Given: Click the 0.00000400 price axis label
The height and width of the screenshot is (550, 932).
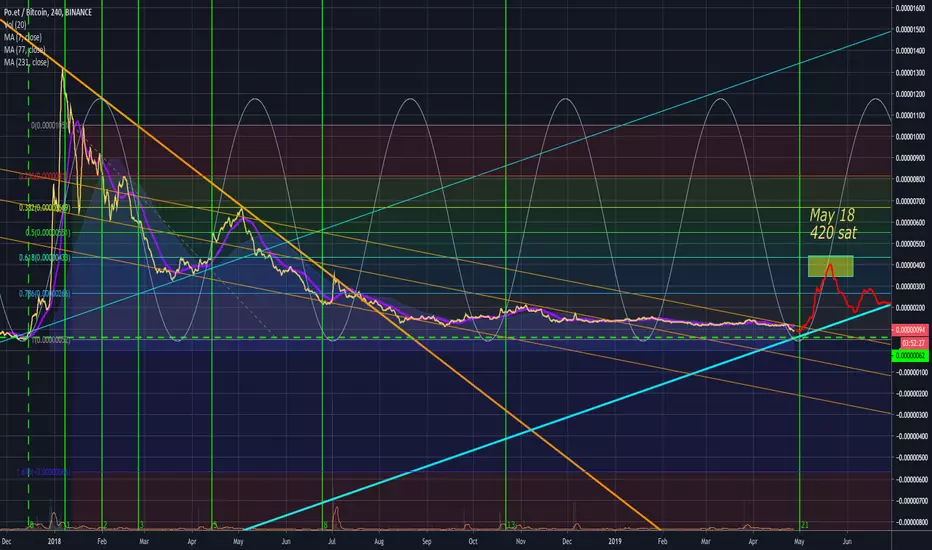Looking at the screenshot, I should pos(911,265).
